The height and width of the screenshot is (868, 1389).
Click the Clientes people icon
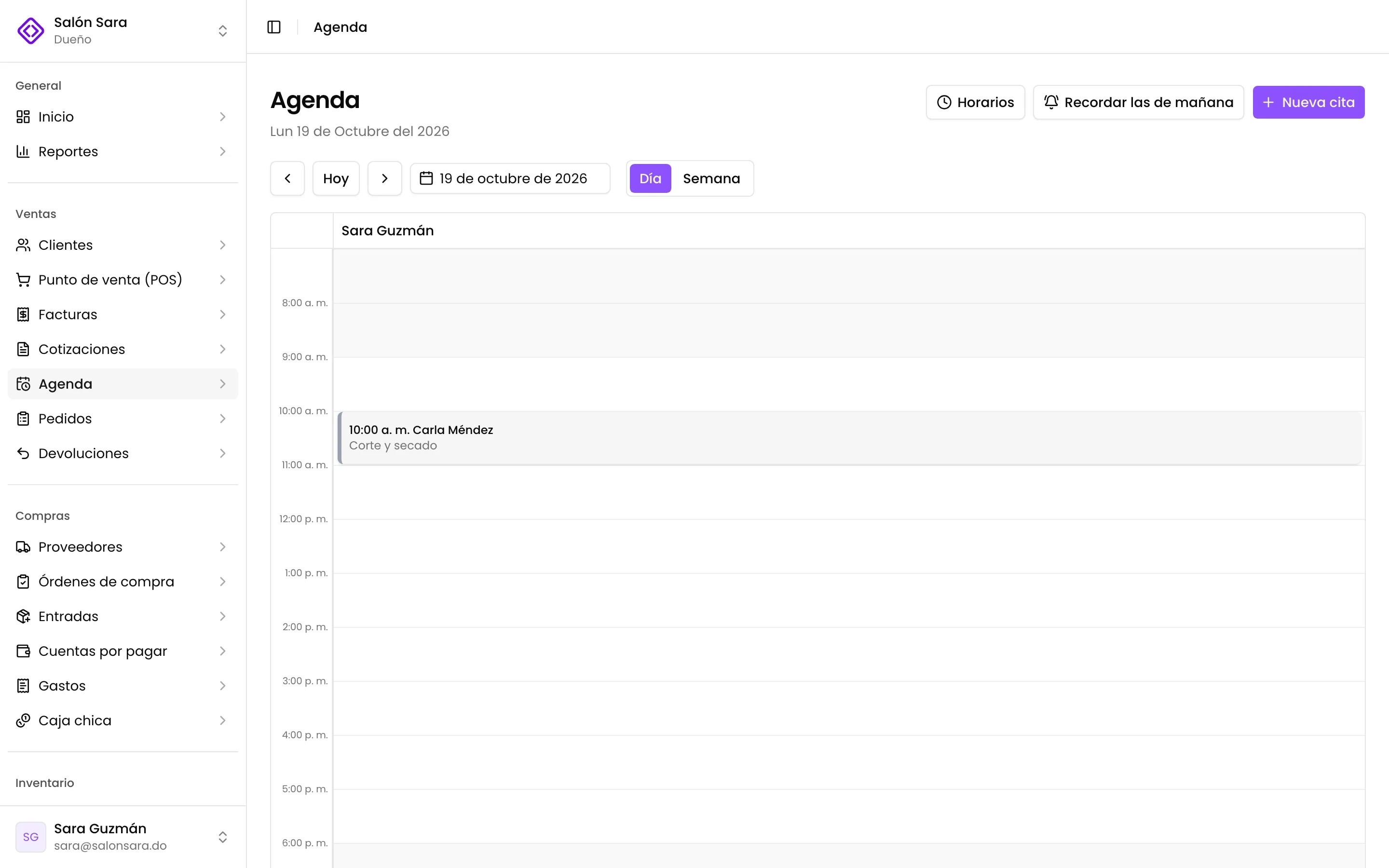(23, 245)
